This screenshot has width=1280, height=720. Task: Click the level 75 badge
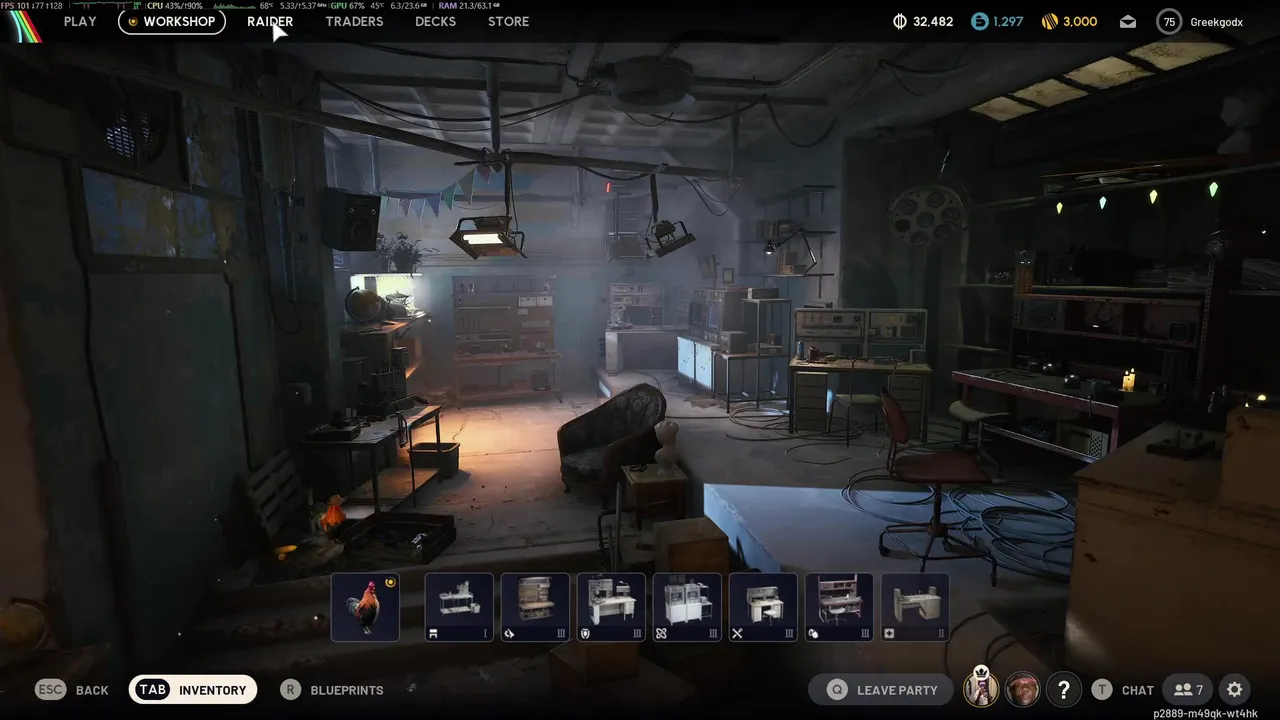click(1169, 21)
